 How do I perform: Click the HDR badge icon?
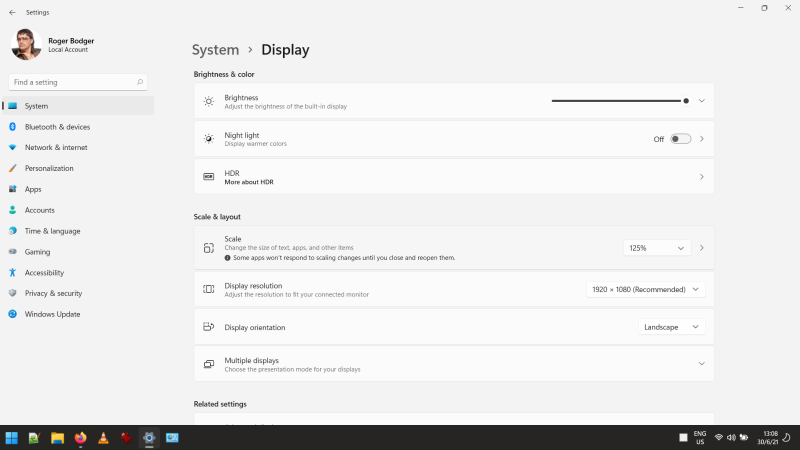[x=209, y=177]
